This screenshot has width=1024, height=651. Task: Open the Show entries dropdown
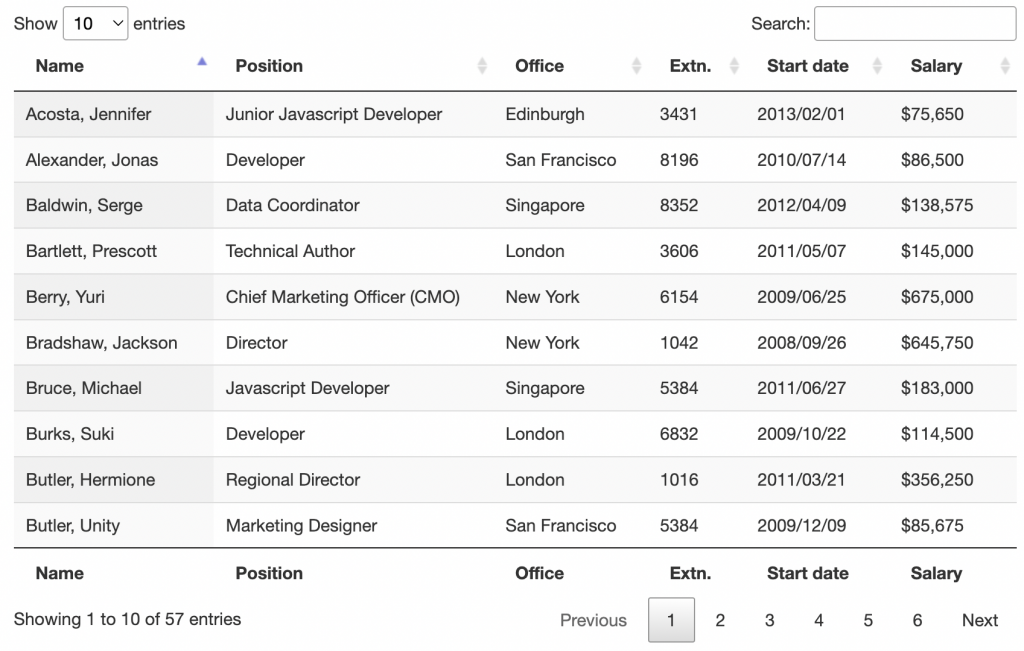tap(95, 23)
